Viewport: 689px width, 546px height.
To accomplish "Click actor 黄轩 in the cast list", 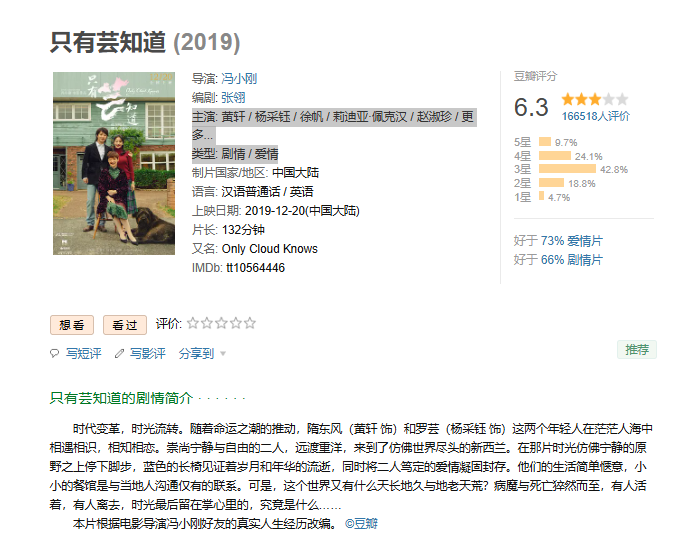I will (233, 116).
